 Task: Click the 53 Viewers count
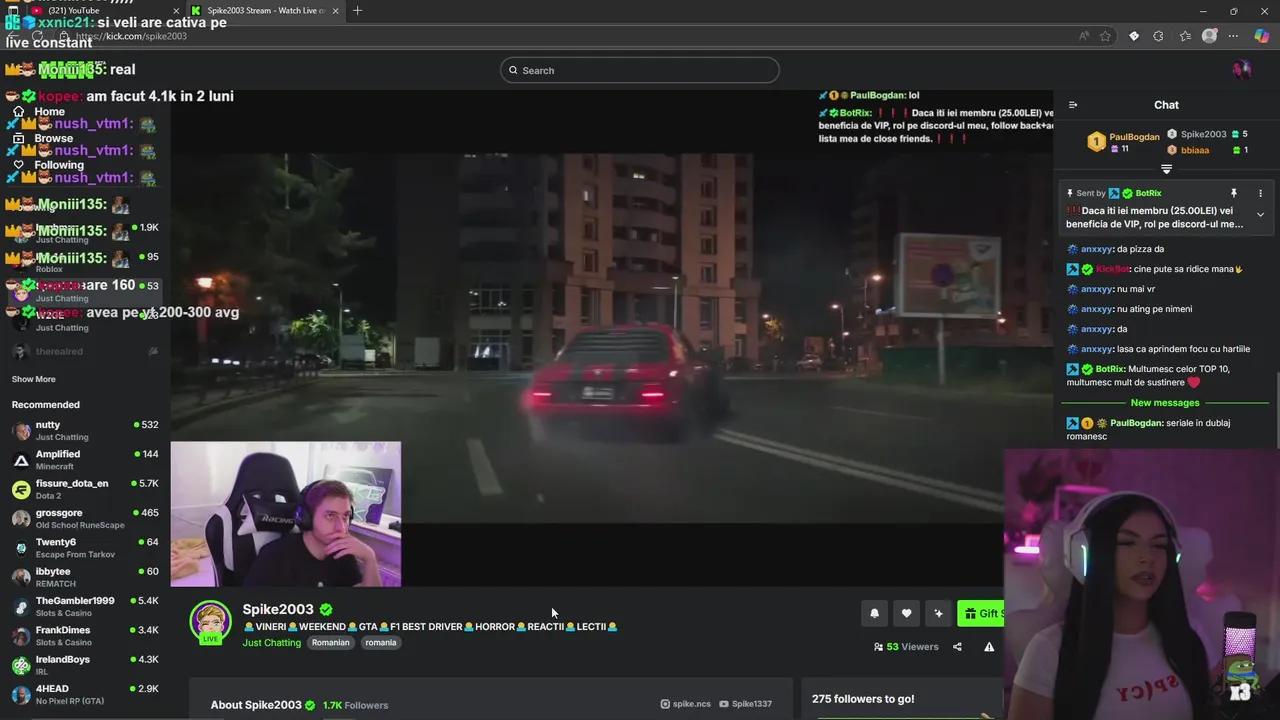click(x=906, y=647)
